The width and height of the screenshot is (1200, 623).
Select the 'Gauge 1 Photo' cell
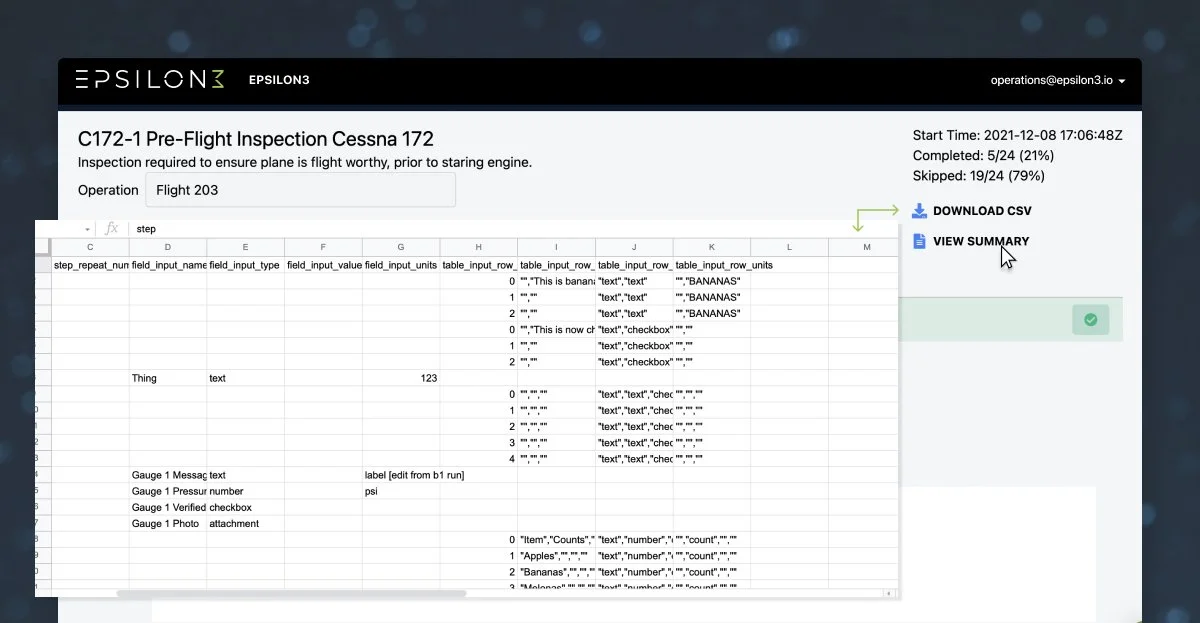click(x=168, y=523)
